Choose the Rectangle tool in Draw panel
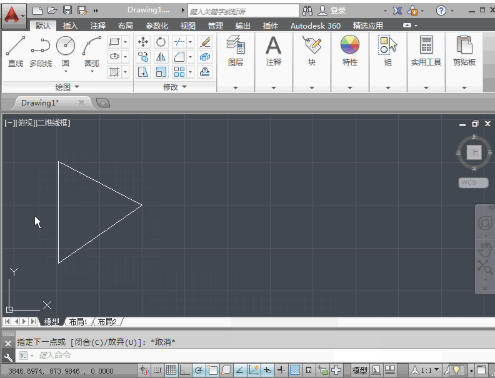This screenshot has width=495, height=378. 114,42
